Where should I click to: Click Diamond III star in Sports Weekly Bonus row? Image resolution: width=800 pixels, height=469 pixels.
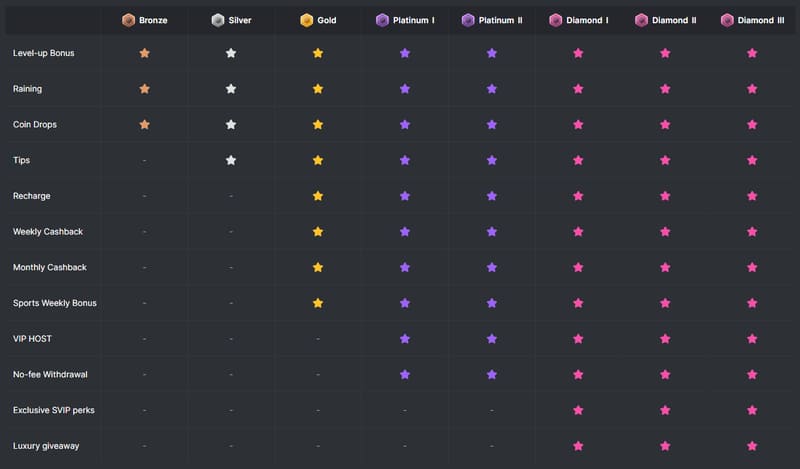coord(752,303)
